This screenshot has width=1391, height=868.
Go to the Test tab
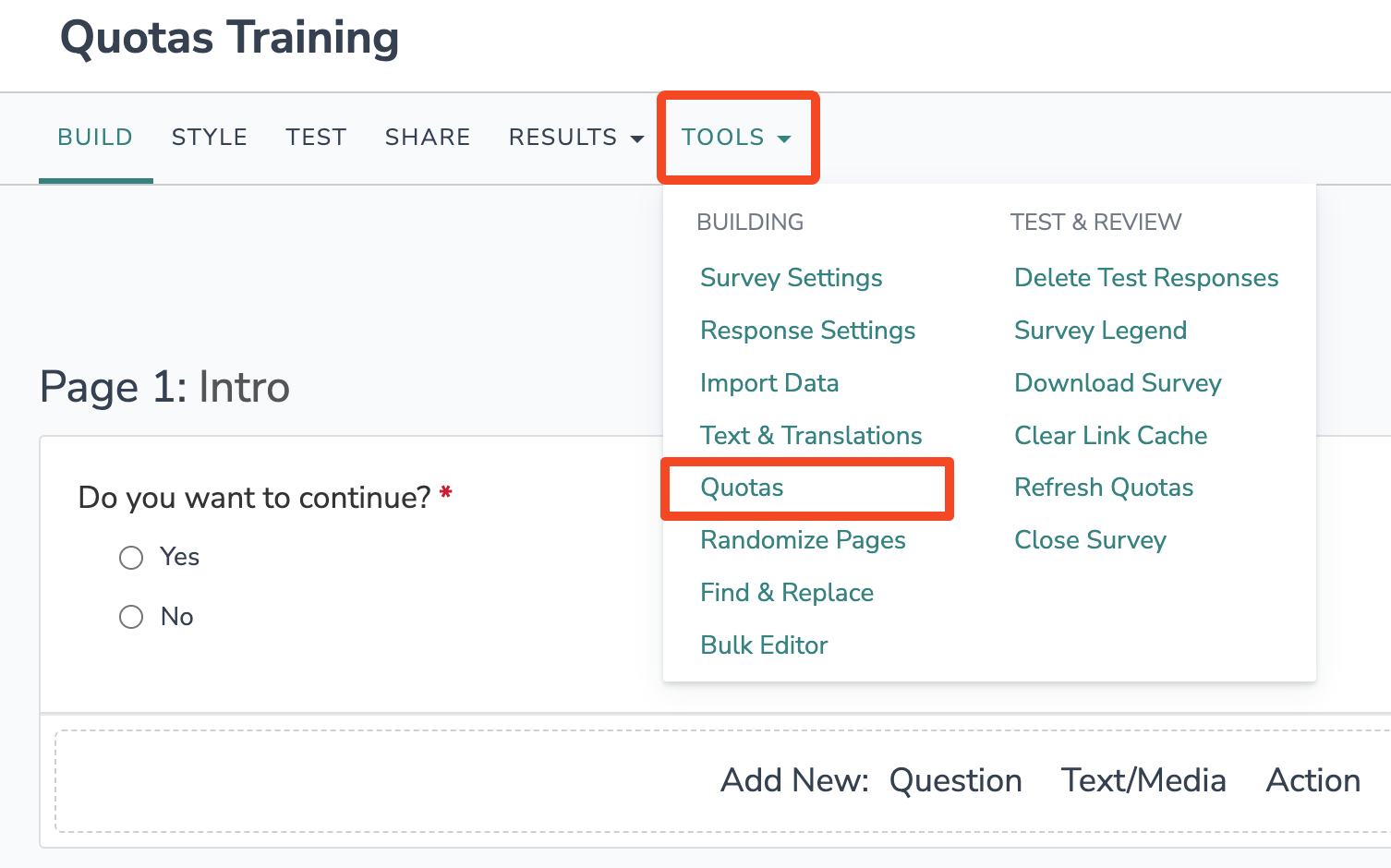click(316, 138)
